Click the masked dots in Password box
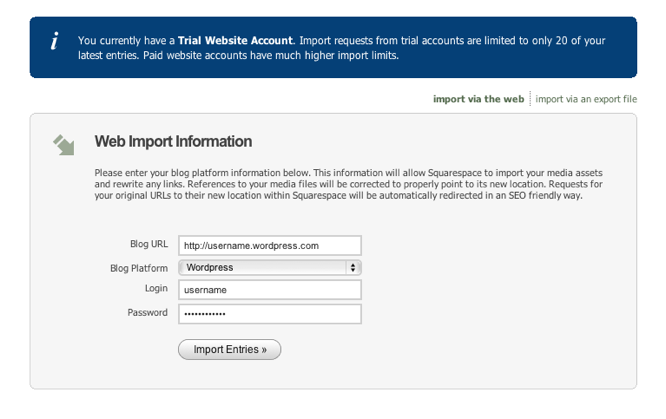This screenshot has height=419, width=666. pos(203,314)
